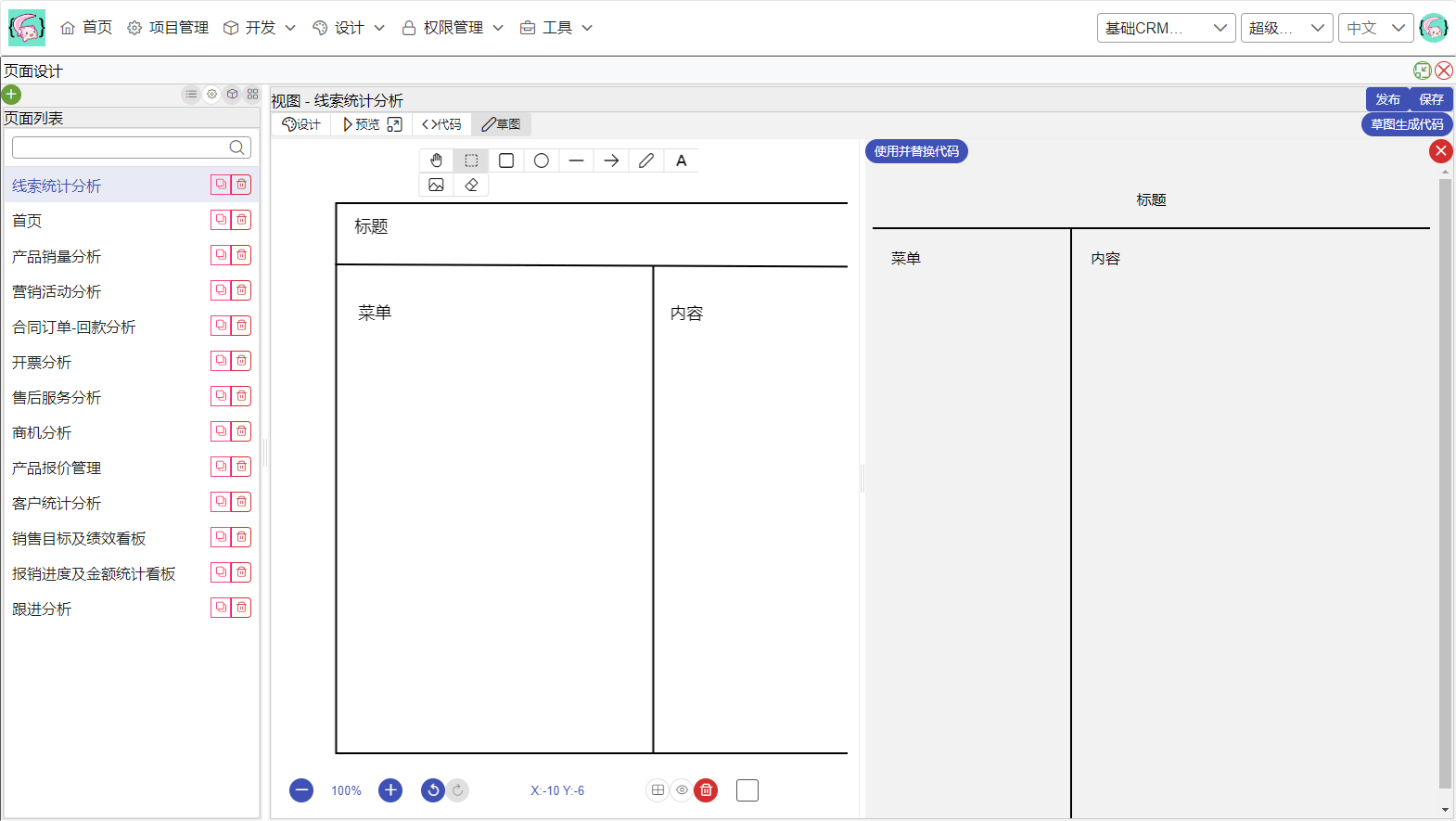Click the white color swatch box
Image resolution: width=1456 pixels, height=821 pixels.
tap(747, 790)
